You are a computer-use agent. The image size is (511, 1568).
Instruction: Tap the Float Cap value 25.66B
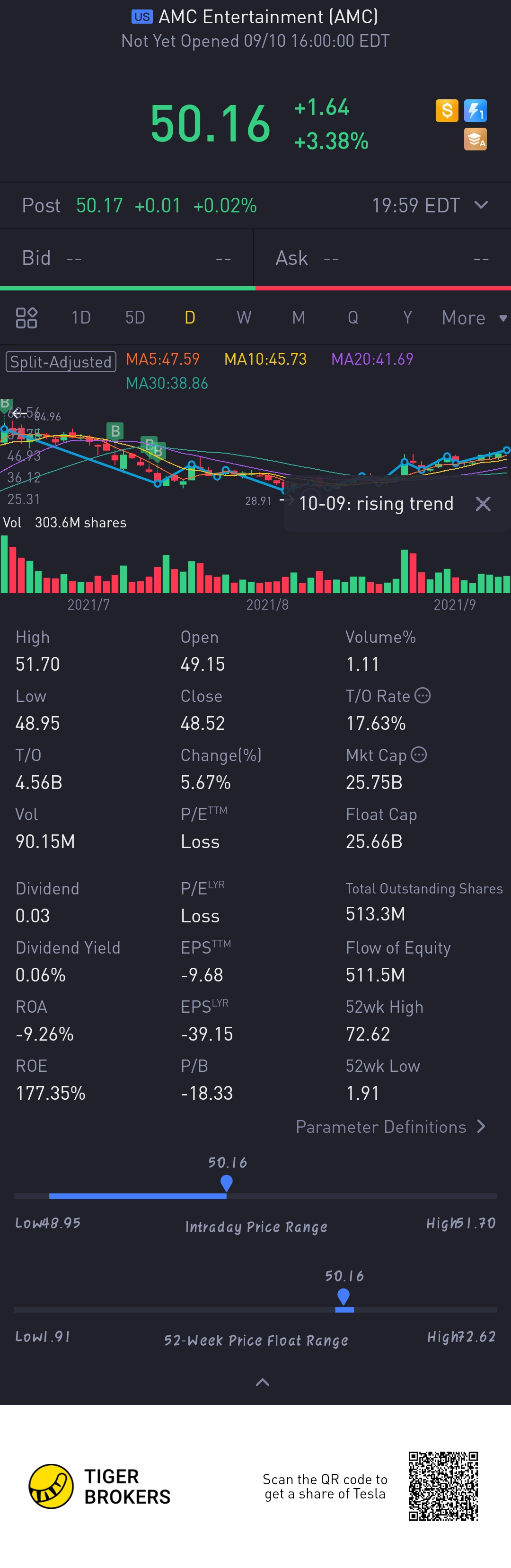(374, 841)
